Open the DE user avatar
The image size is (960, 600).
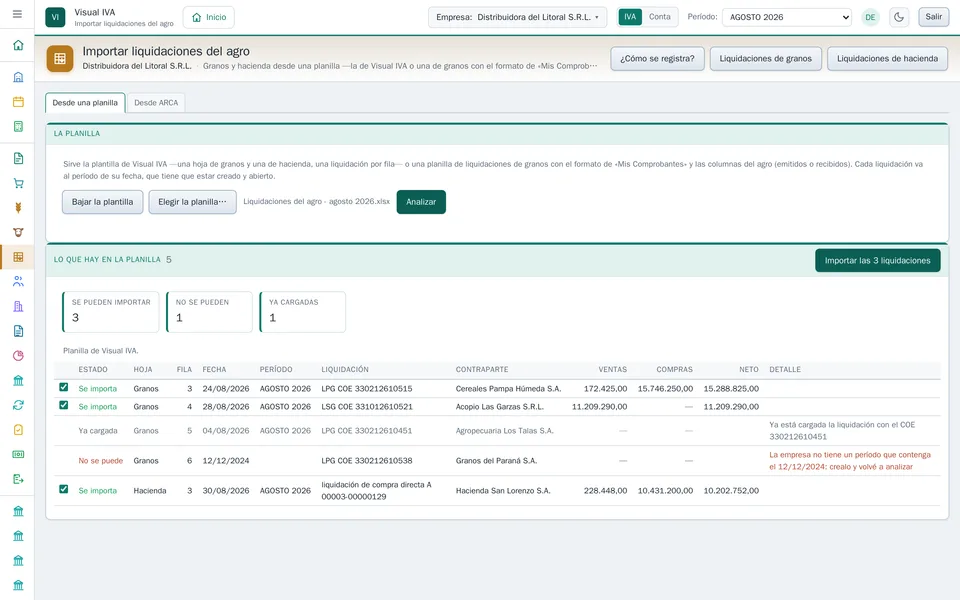pyautogui.click(x=870, y=17)
